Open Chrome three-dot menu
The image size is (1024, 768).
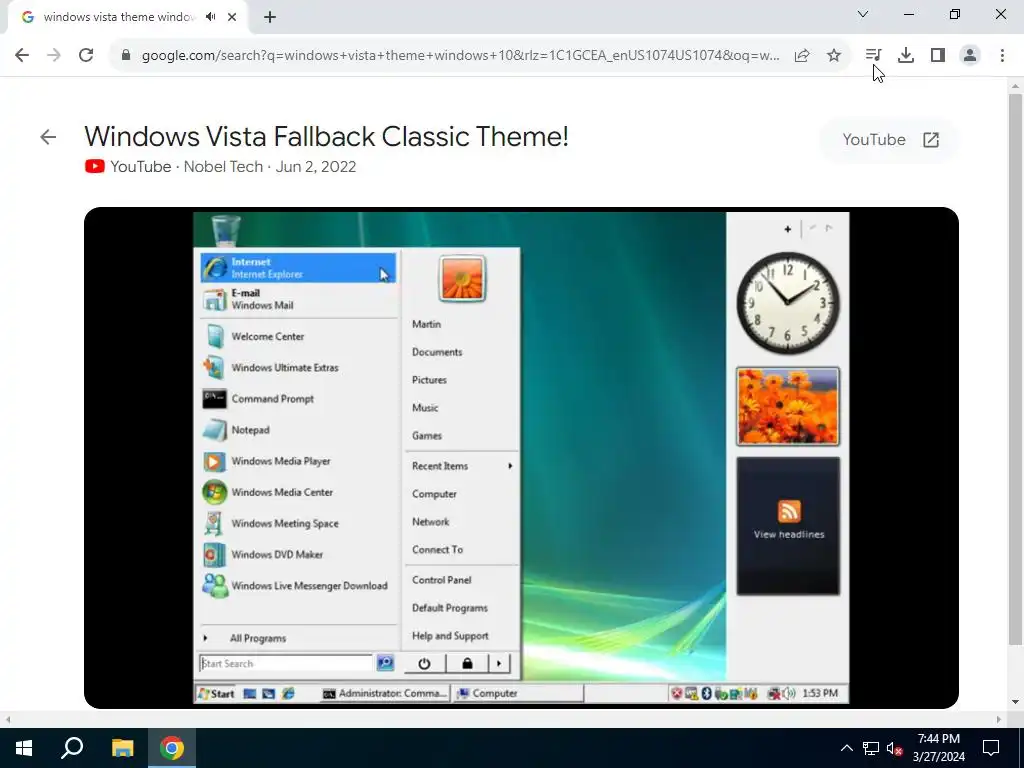tap(1002, 55)
